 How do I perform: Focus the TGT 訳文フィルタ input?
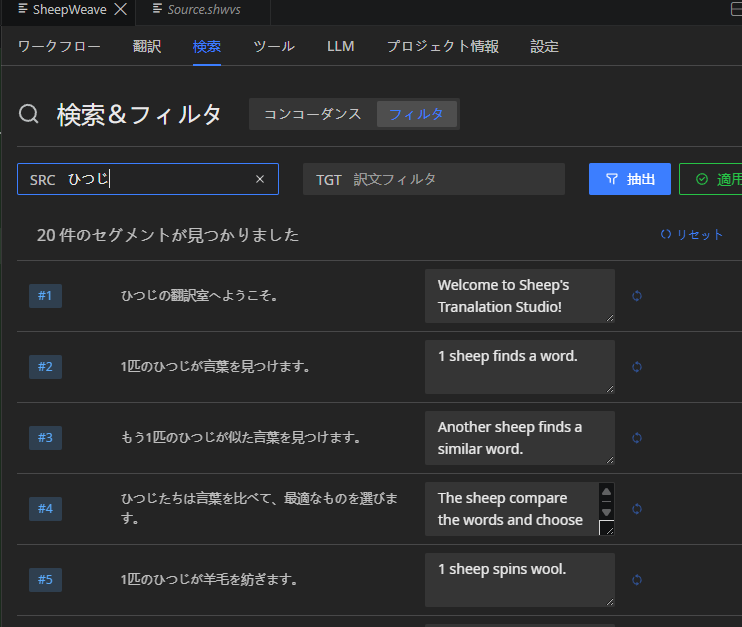pyautogui.click(x=434, y=179)
